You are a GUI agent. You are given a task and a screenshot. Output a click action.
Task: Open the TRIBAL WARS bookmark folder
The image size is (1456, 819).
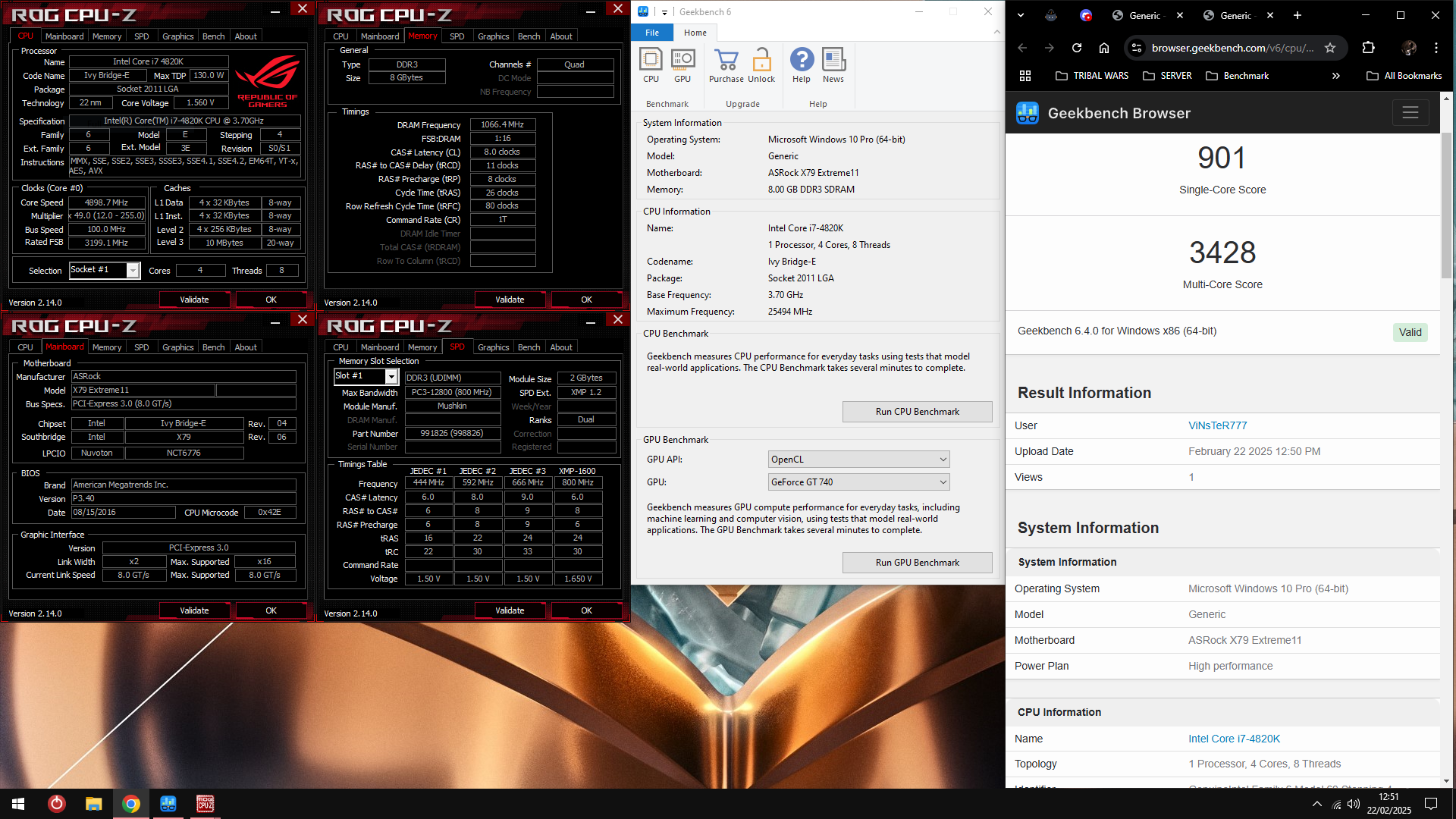1092,76
